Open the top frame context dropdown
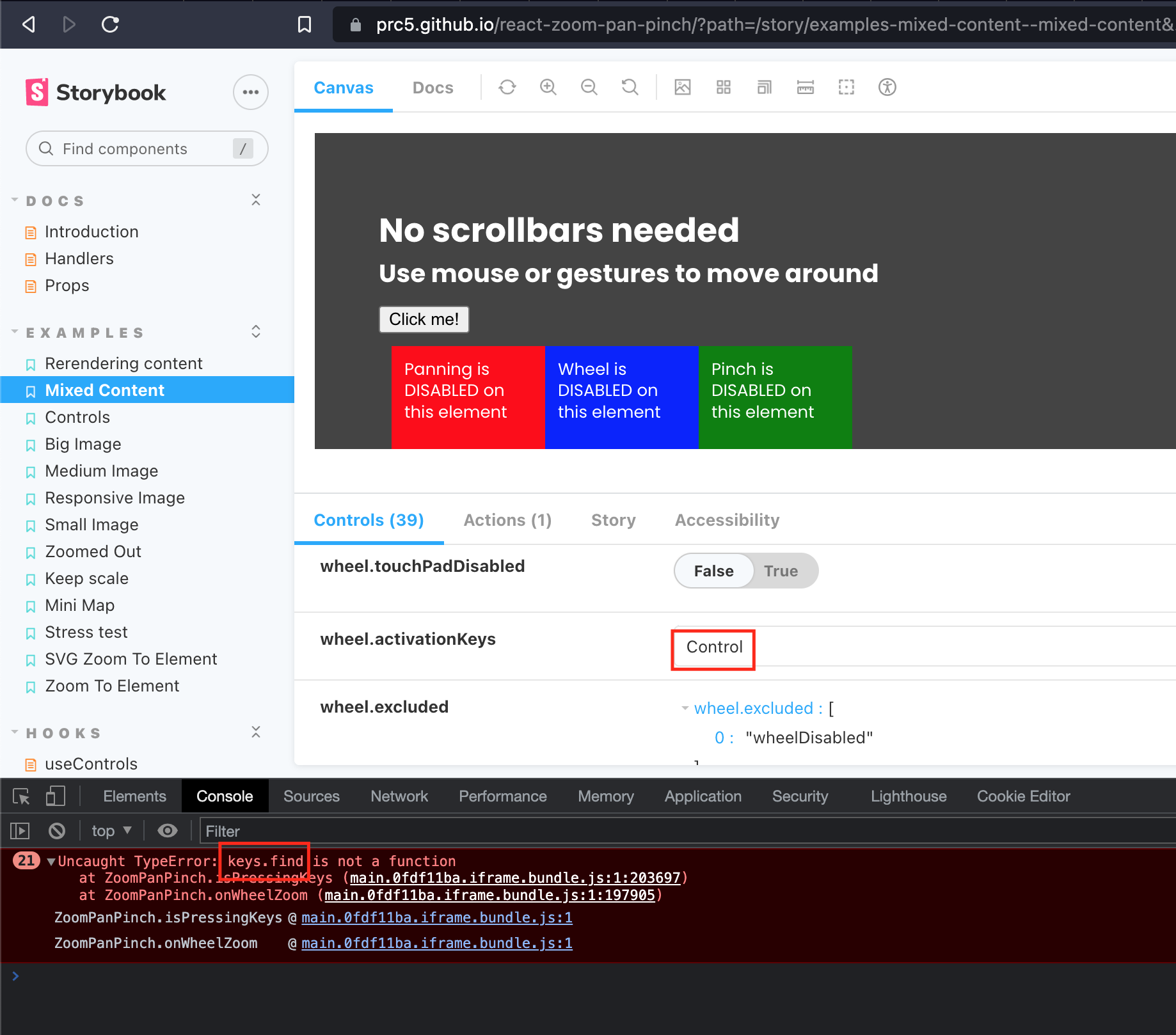 [x=111, y=830]
